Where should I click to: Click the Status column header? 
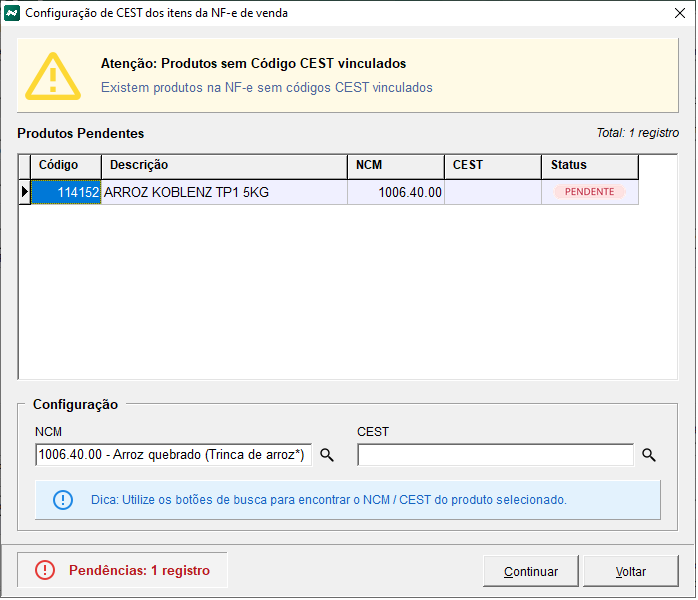click(x=589, y=165)
